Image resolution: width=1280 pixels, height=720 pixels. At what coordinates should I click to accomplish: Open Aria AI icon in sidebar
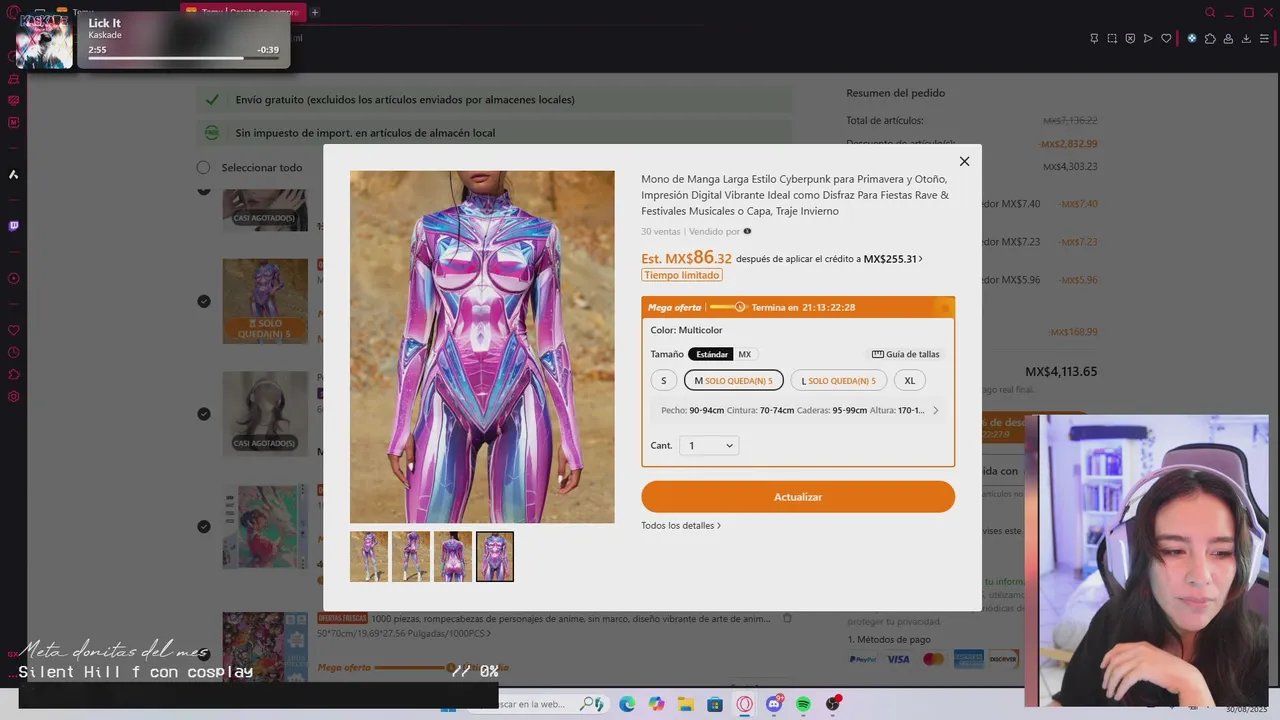pos(13,174)
